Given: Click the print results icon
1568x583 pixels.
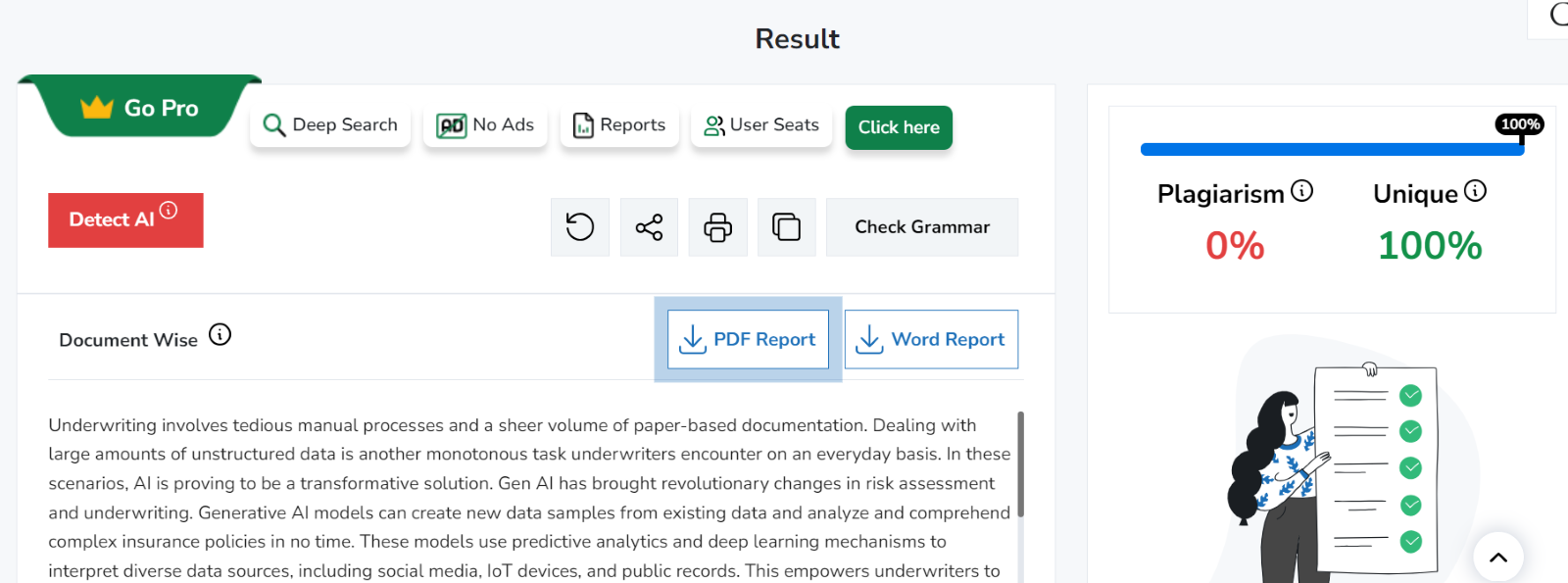Looking at the screenshot, I should tap(718, 227).
